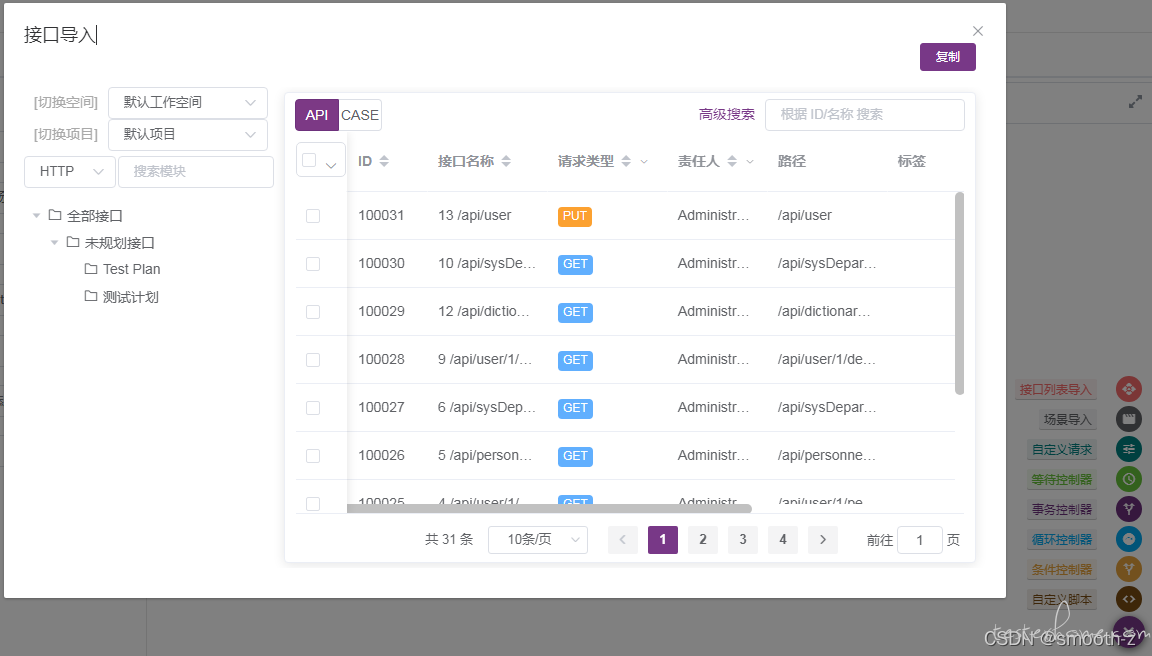
Task: Click the PUT tag of 13 /api/user
Action: click(x=575, y=216)
